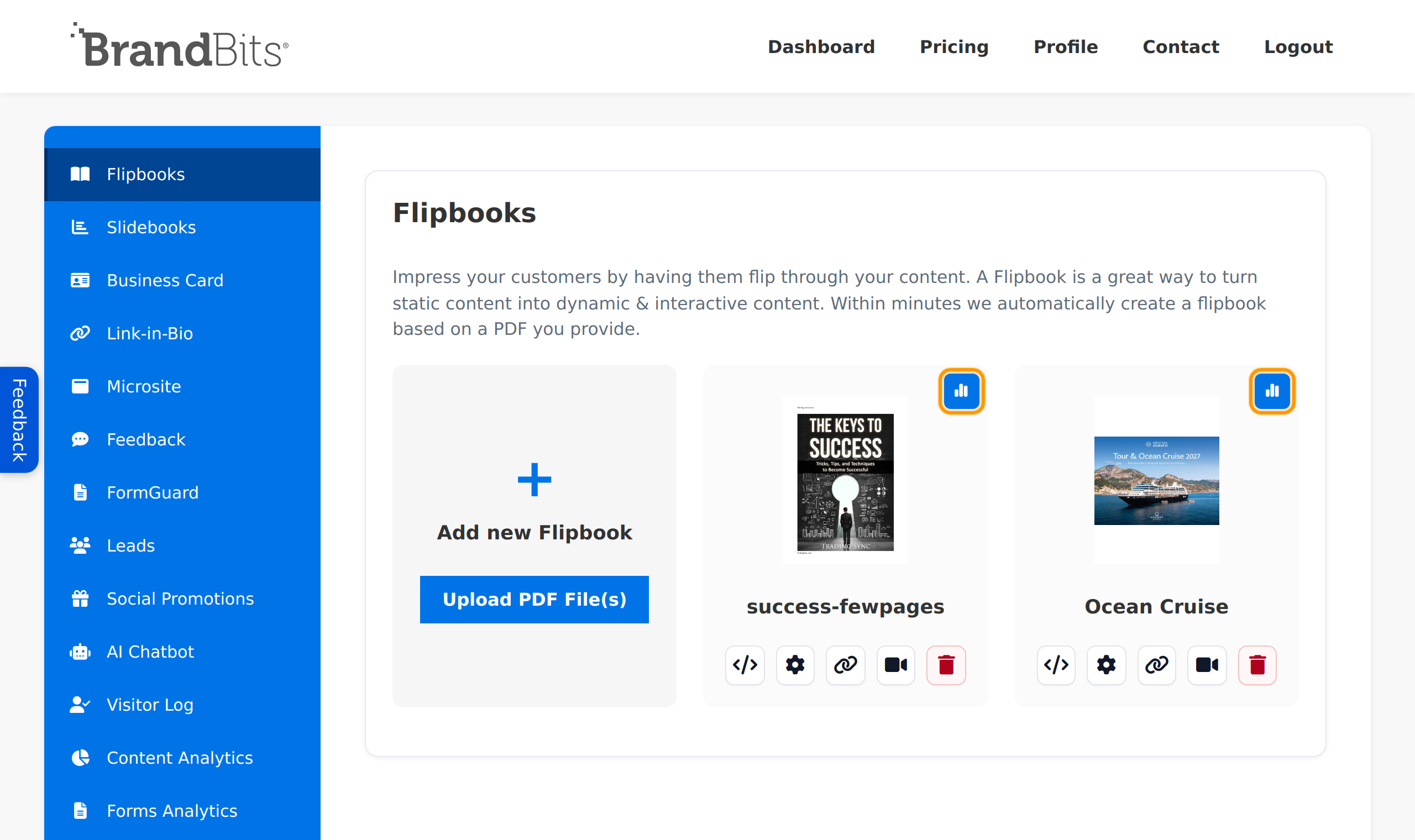Delete the Ocean Cruise flipbook

click(1257, 664)
